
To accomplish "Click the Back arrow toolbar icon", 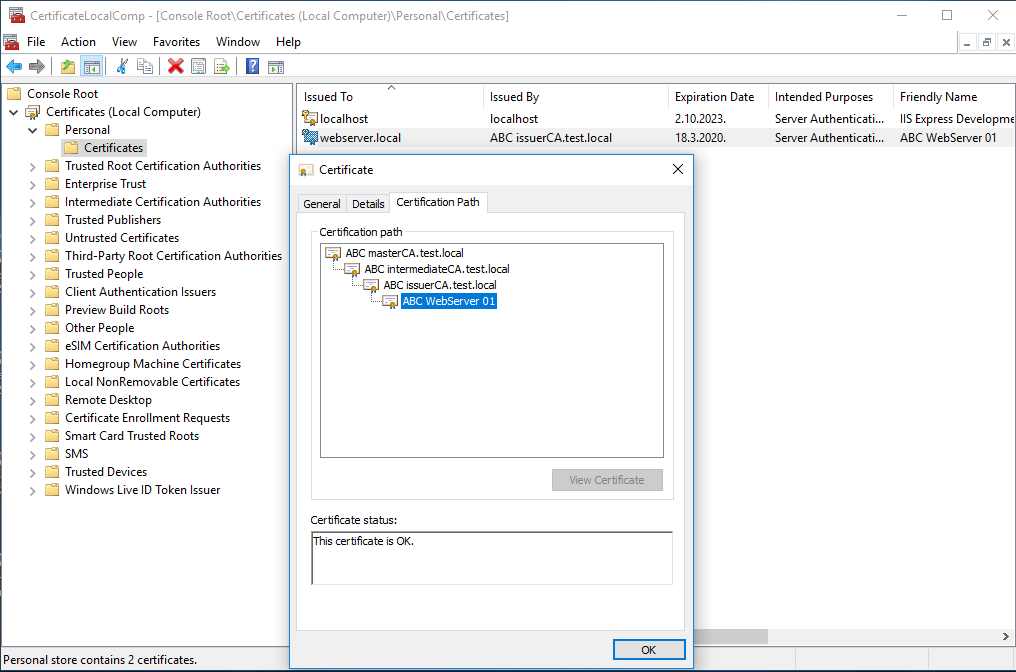I will (14, 66).
